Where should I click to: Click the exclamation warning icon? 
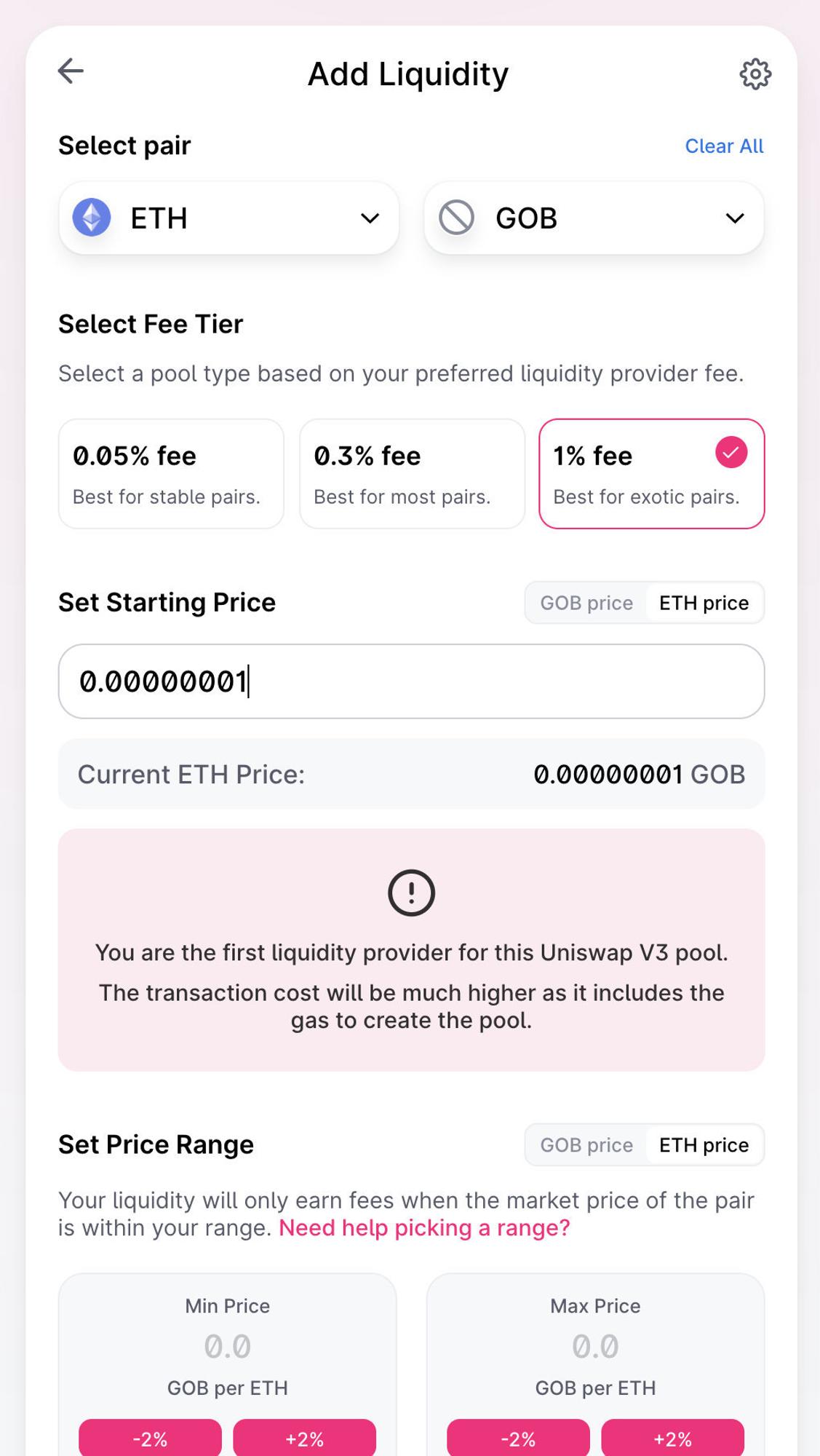(x=411, y=893)
